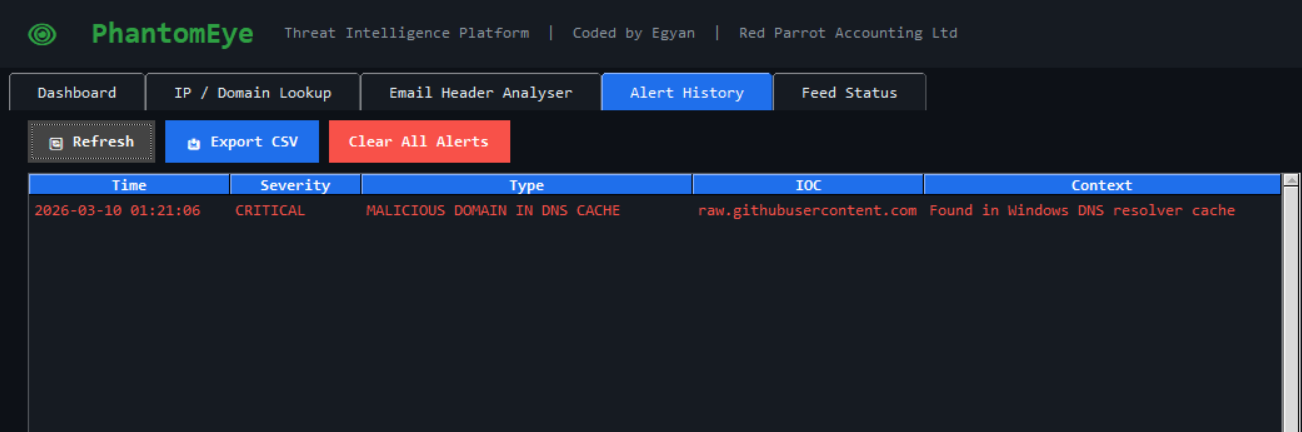Image resolution: width=1302 pixels, height=432 pixels.
Task: Click the Type column header
Action: pyautogui.click(x=527, y=185)
